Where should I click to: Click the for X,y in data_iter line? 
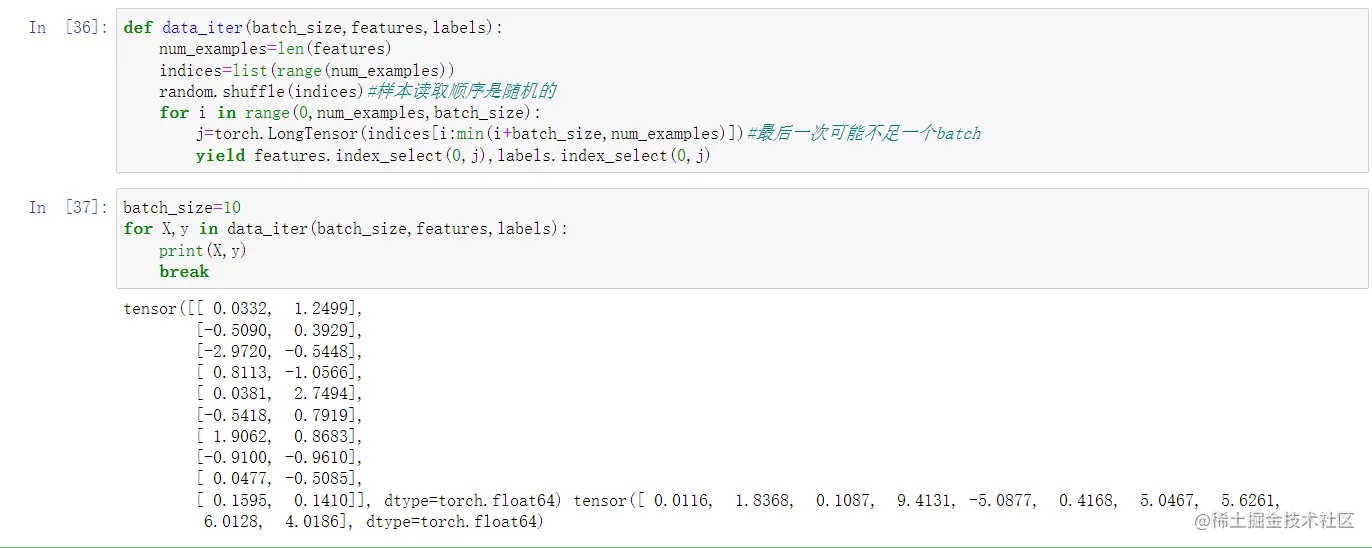(x=345, y=228)
